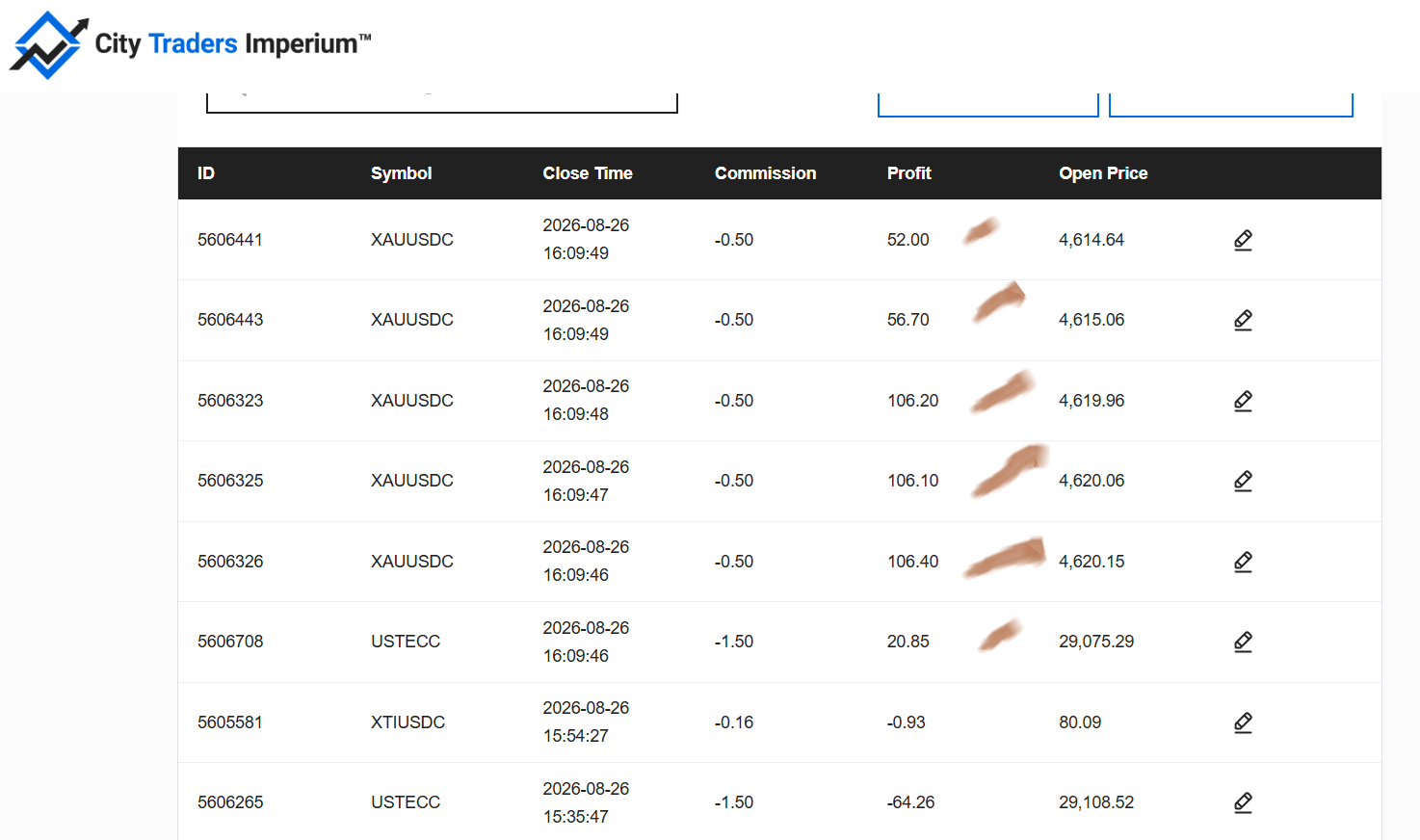Select trade ID 5606326

230,562
